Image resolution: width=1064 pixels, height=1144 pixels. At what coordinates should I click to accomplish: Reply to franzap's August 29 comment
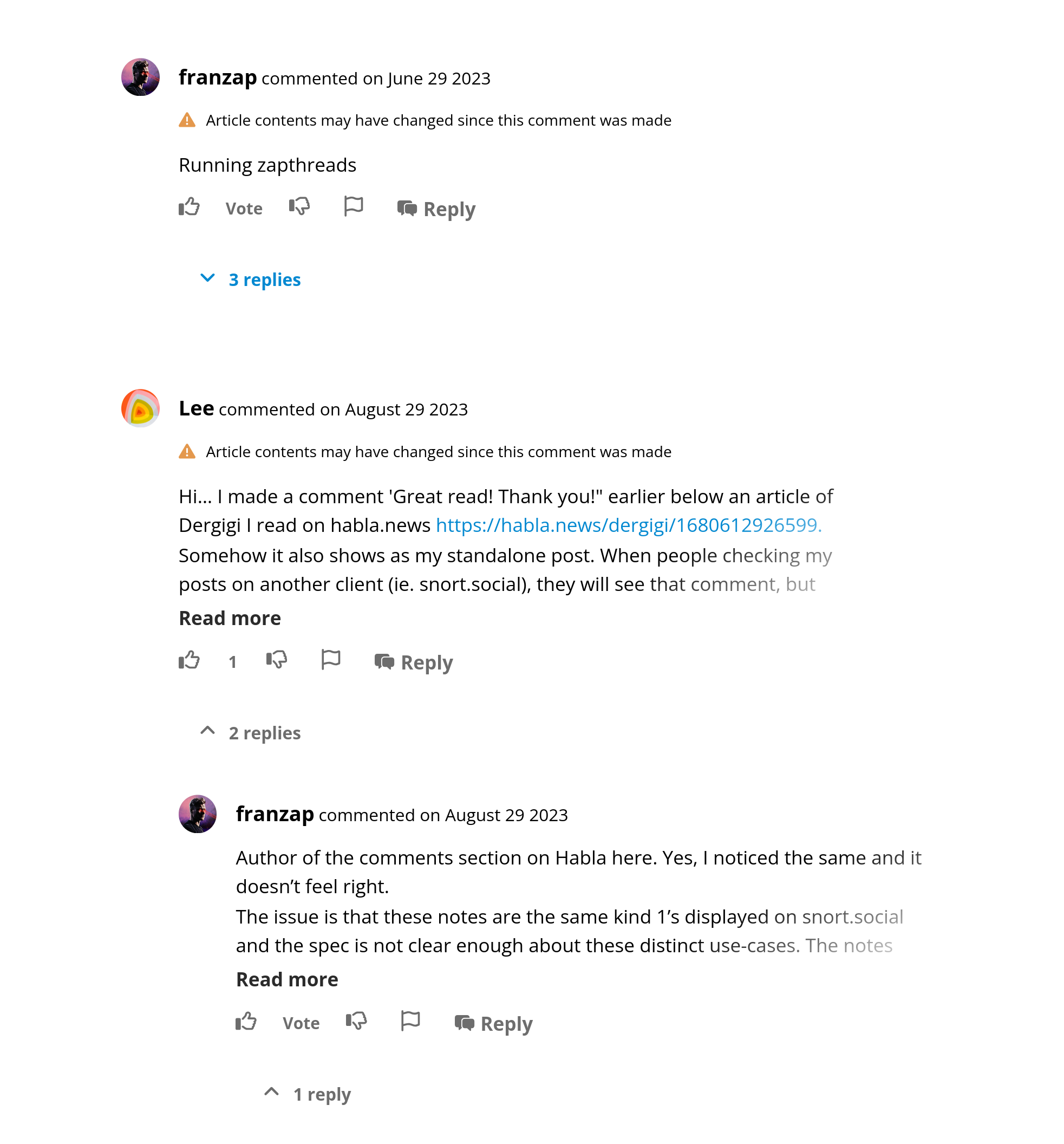(493, 1024)
